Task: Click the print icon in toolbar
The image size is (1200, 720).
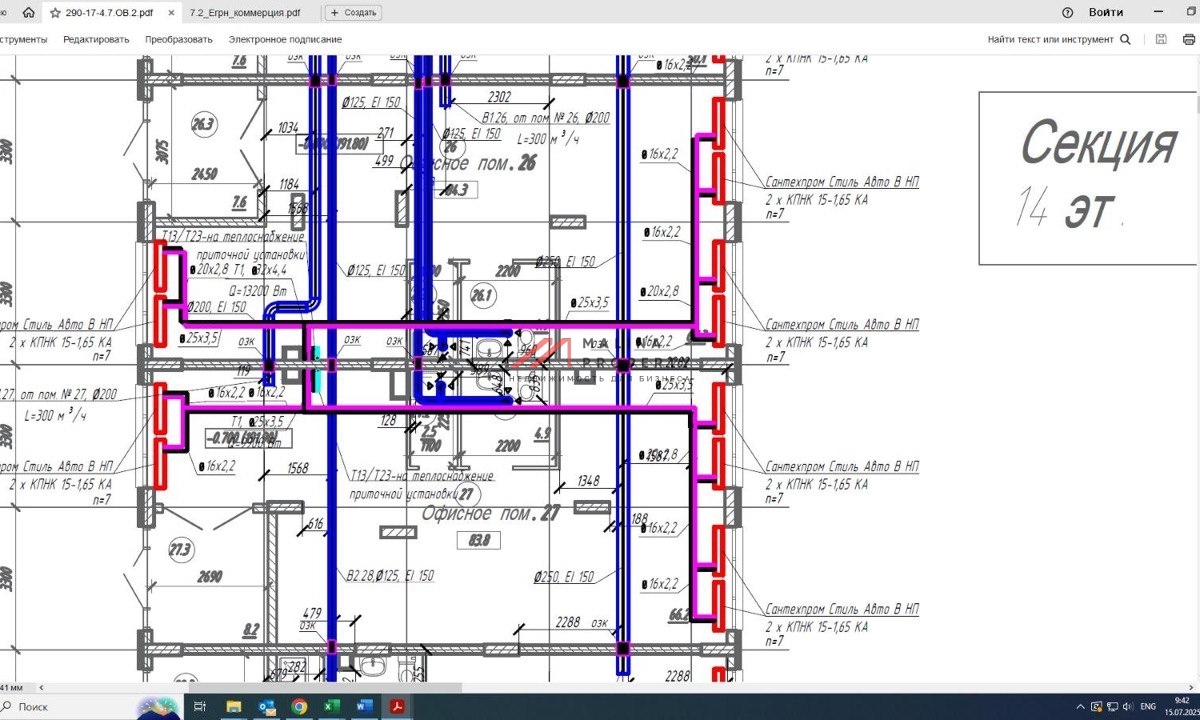Action: point(1190,39)
